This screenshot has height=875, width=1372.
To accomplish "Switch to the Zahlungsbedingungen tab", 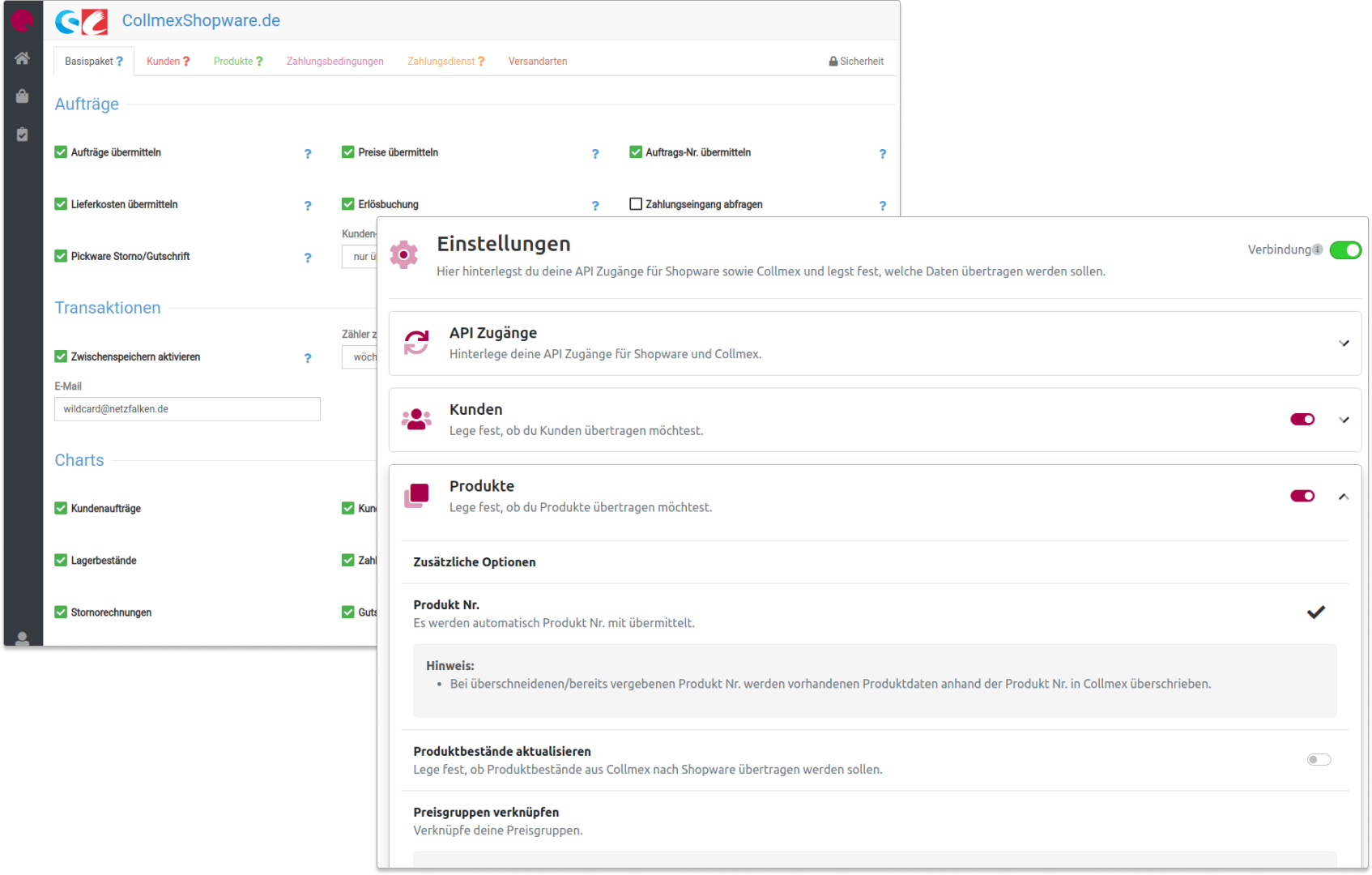I will coord(335,62).
